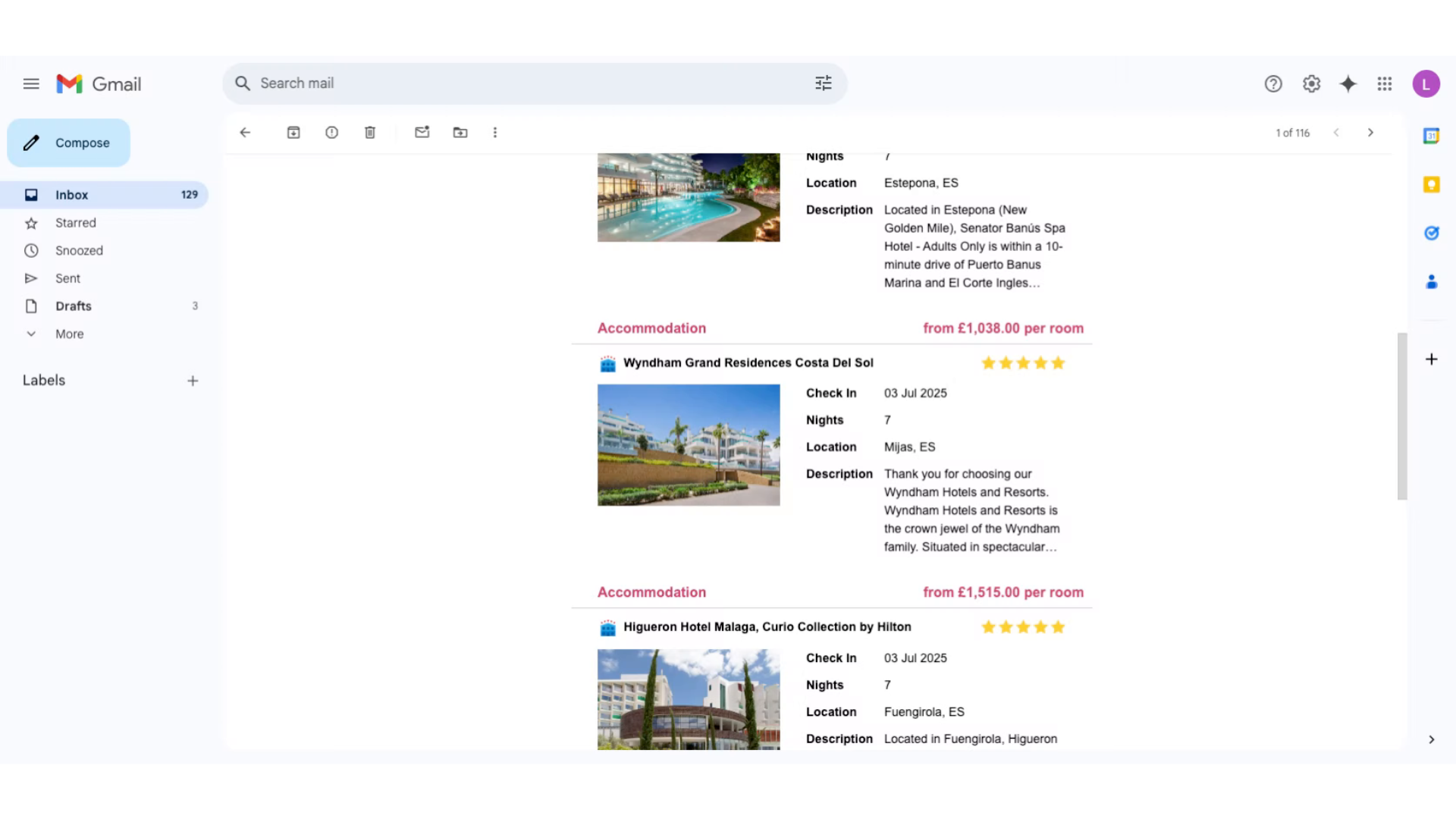The height and width of the screenshot is (819, 1456).
Task: Toggle the main menu hamburger button
Action: pyautogui.click(x=31, y=84)
